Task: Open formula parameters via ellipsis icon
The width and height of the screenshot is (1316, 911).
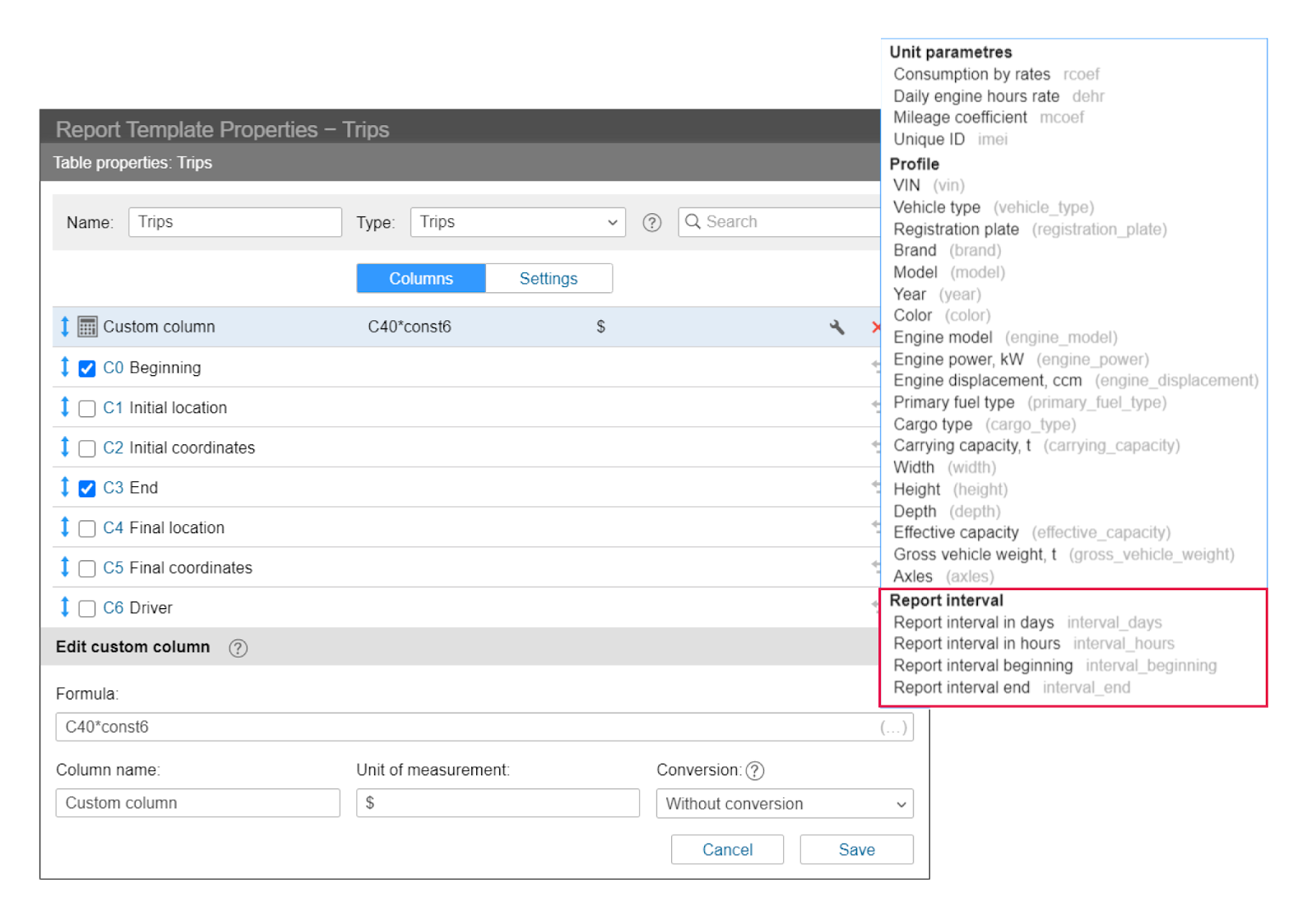Action: click(892, 727)
